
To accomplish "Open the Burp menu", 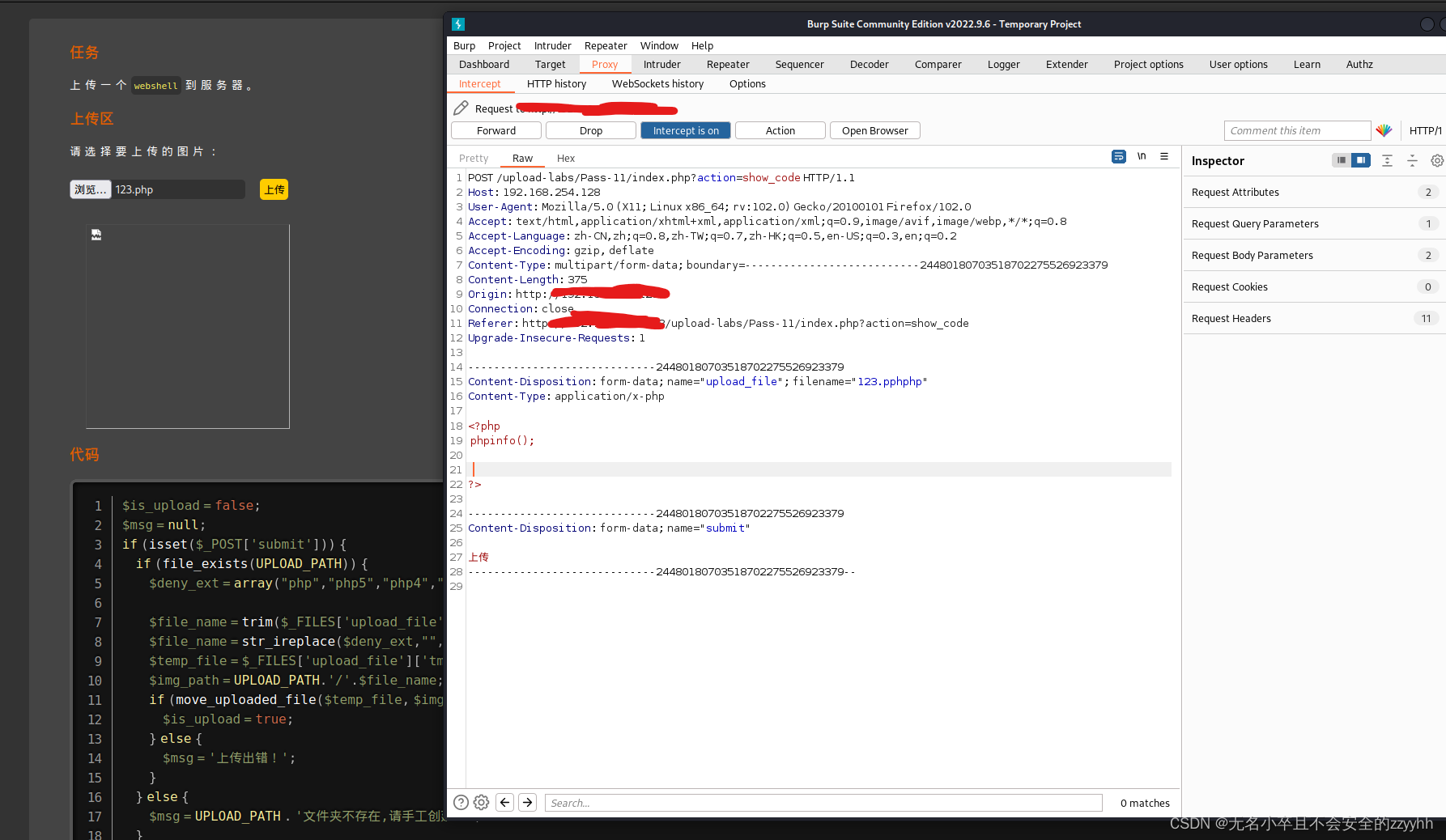I will click(x=464, y=45).
